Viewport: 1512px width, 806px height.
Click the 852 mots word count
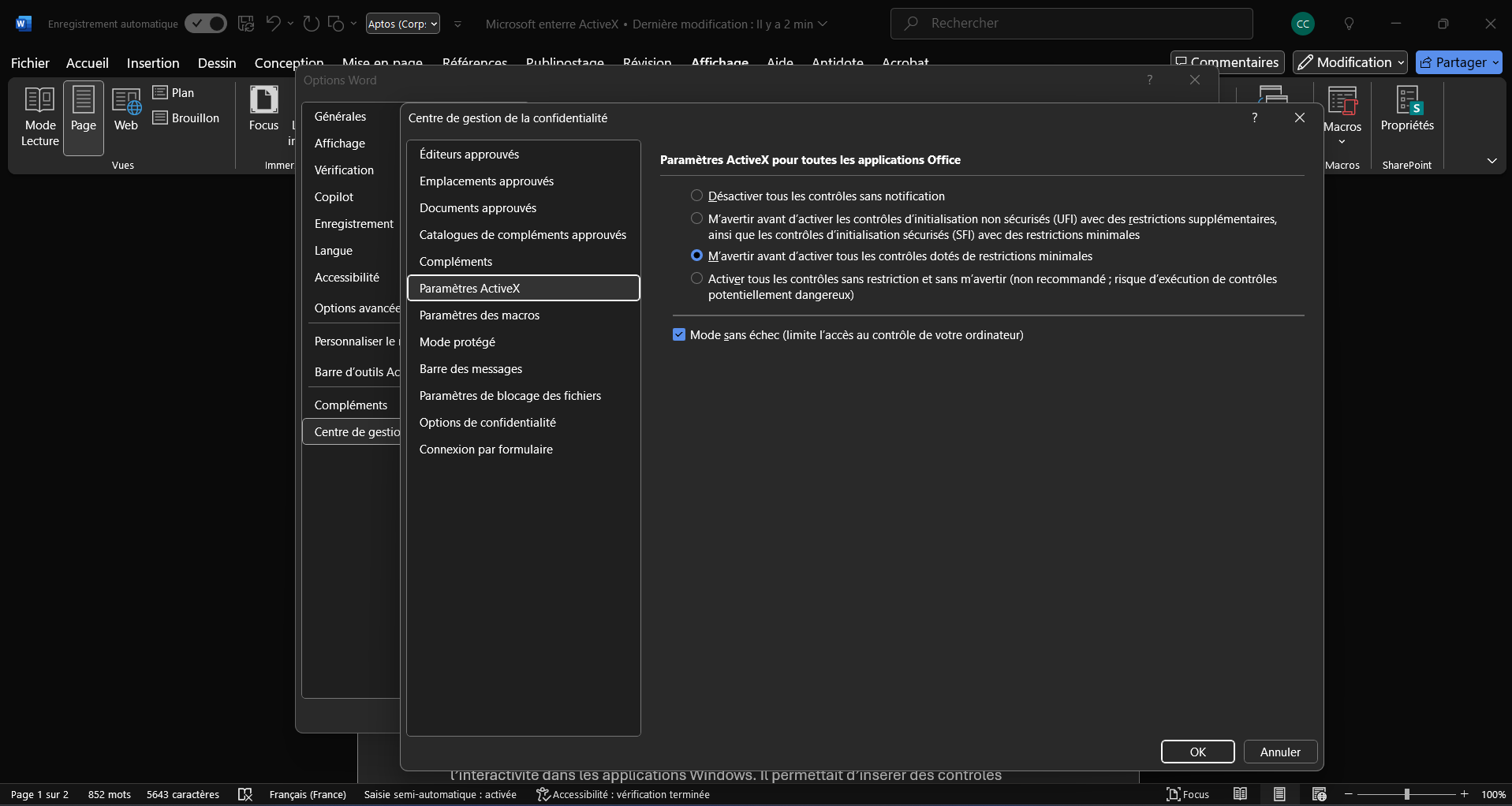pos(110,794)
